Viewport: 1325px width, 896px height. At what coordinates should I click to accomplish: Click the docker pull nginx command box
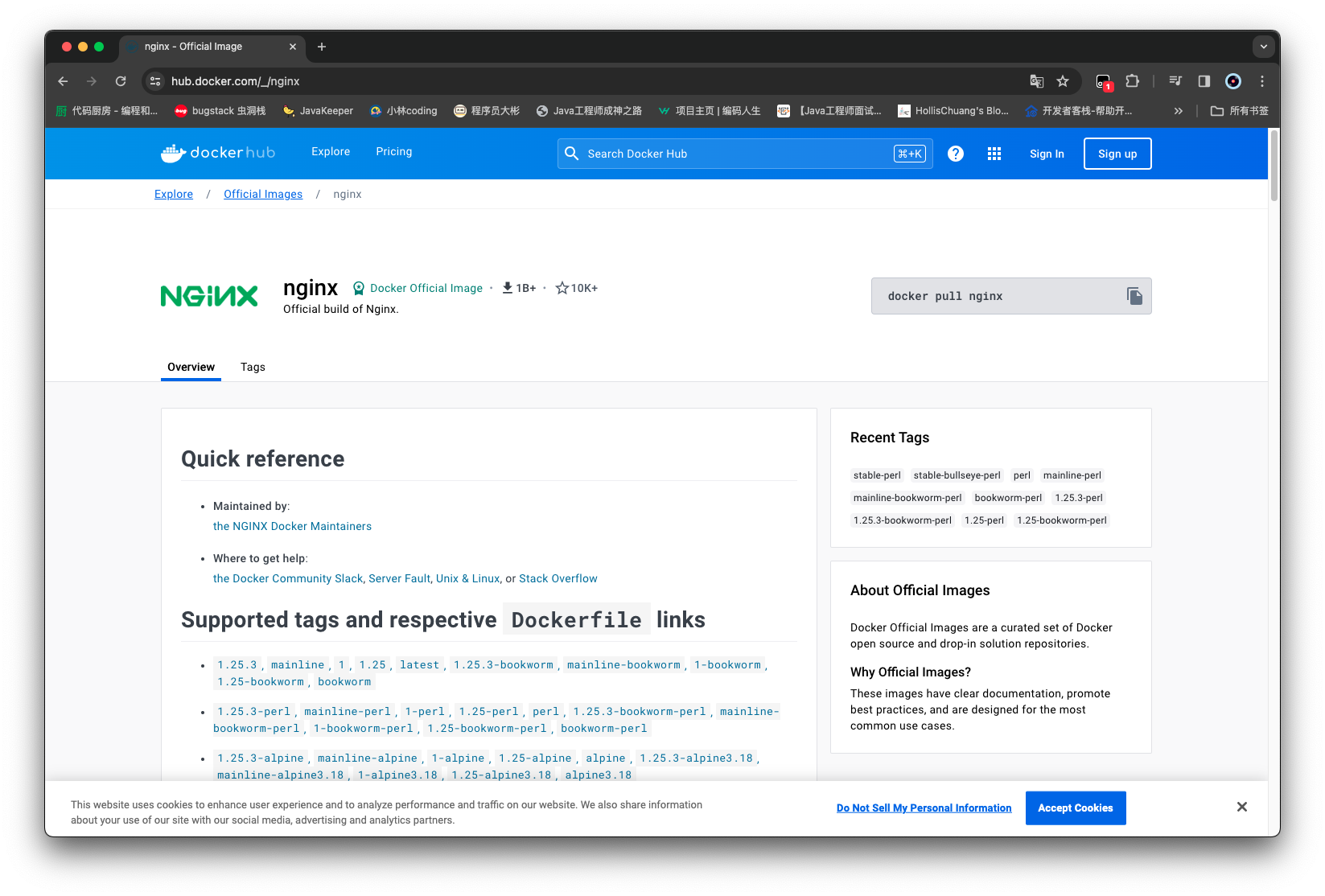(x=1011, y=296)
